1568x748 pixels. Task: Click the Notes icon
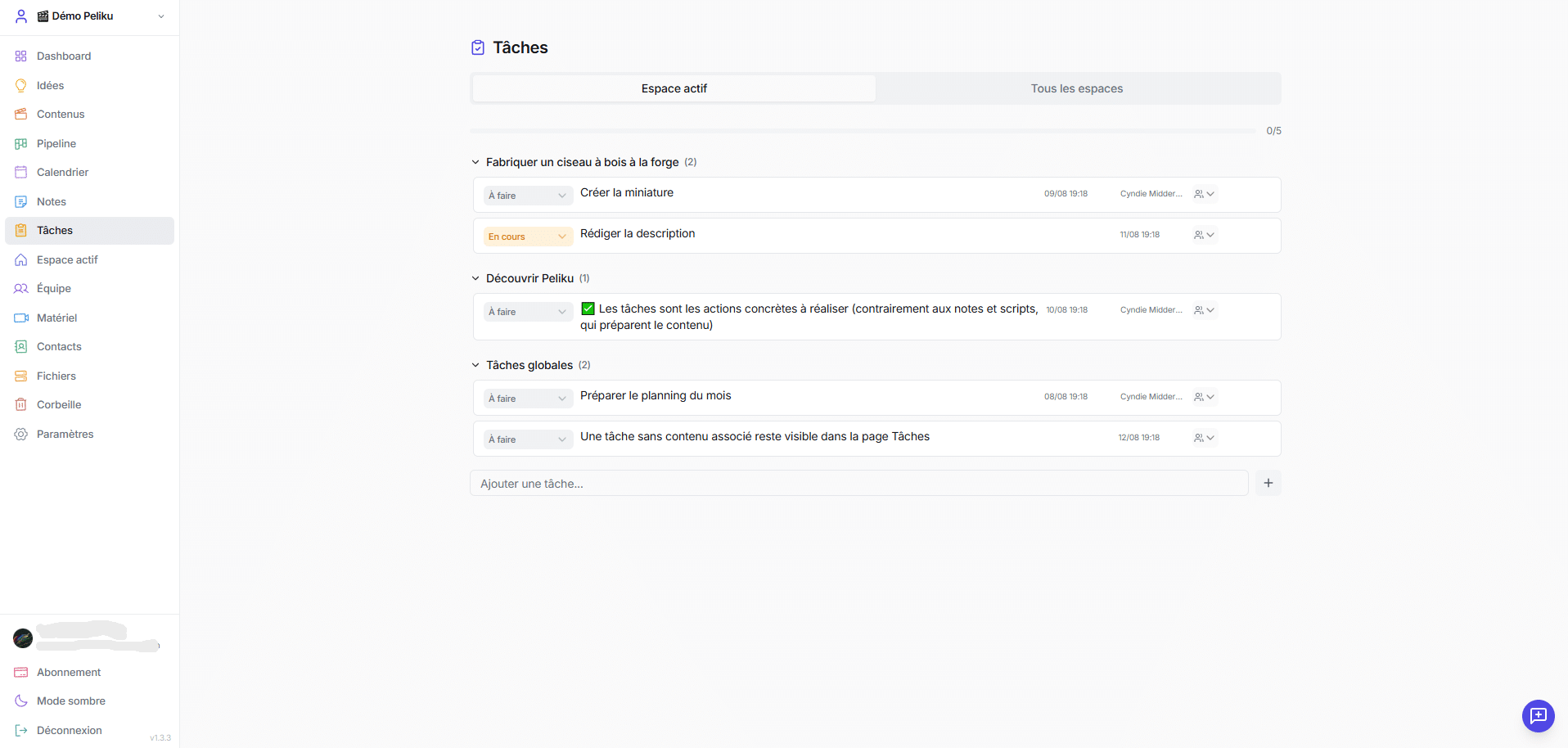pos(21,201)
